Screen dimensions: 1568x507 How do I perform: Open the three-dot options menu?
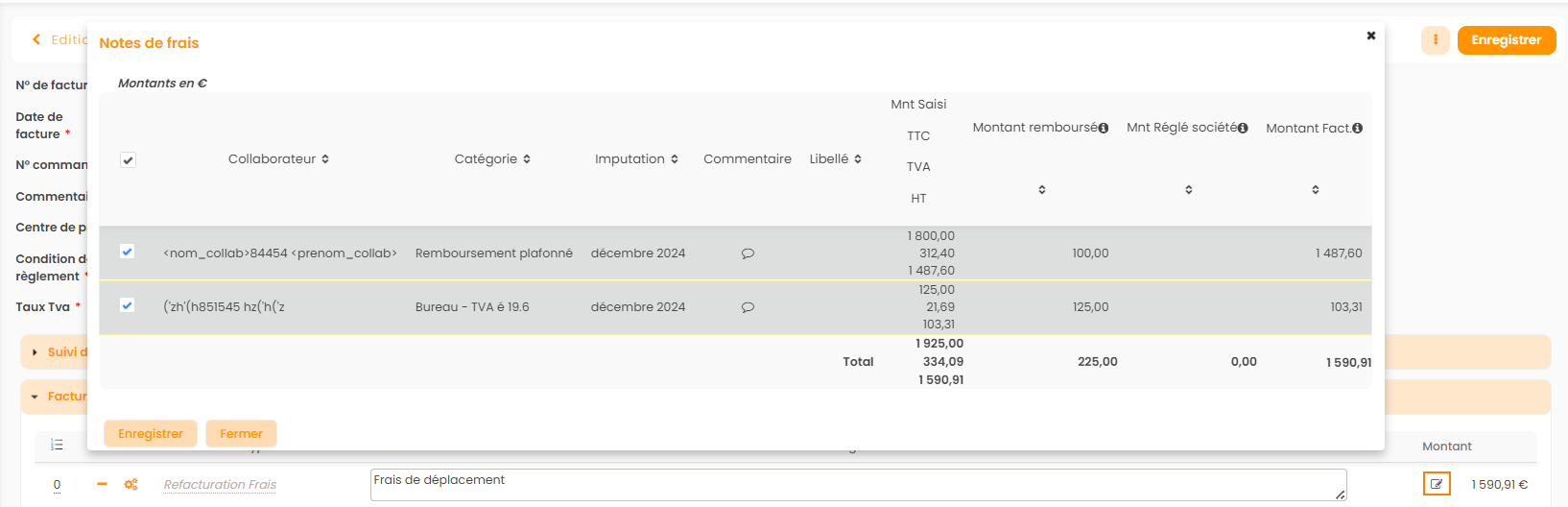coord(1435,40)
